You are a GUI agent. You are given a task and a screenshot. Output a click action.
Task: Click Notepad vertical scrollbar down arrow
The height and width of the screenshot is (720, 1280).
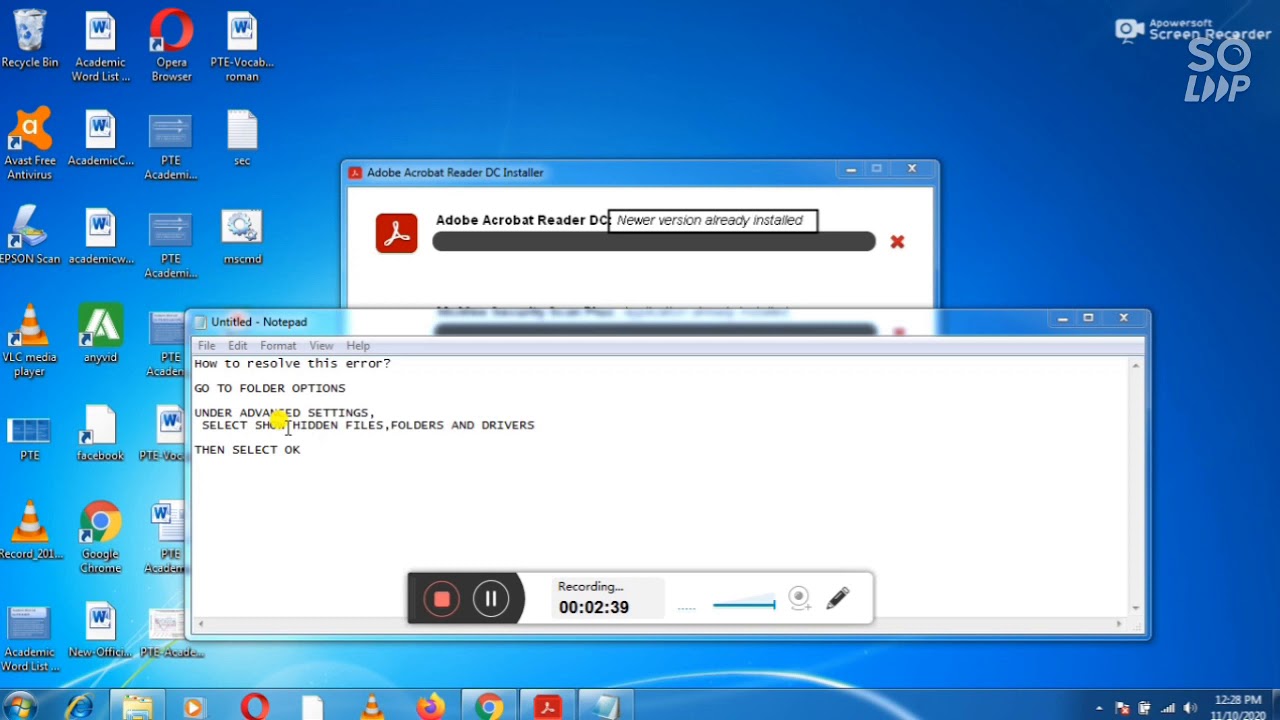(1136, 608)
